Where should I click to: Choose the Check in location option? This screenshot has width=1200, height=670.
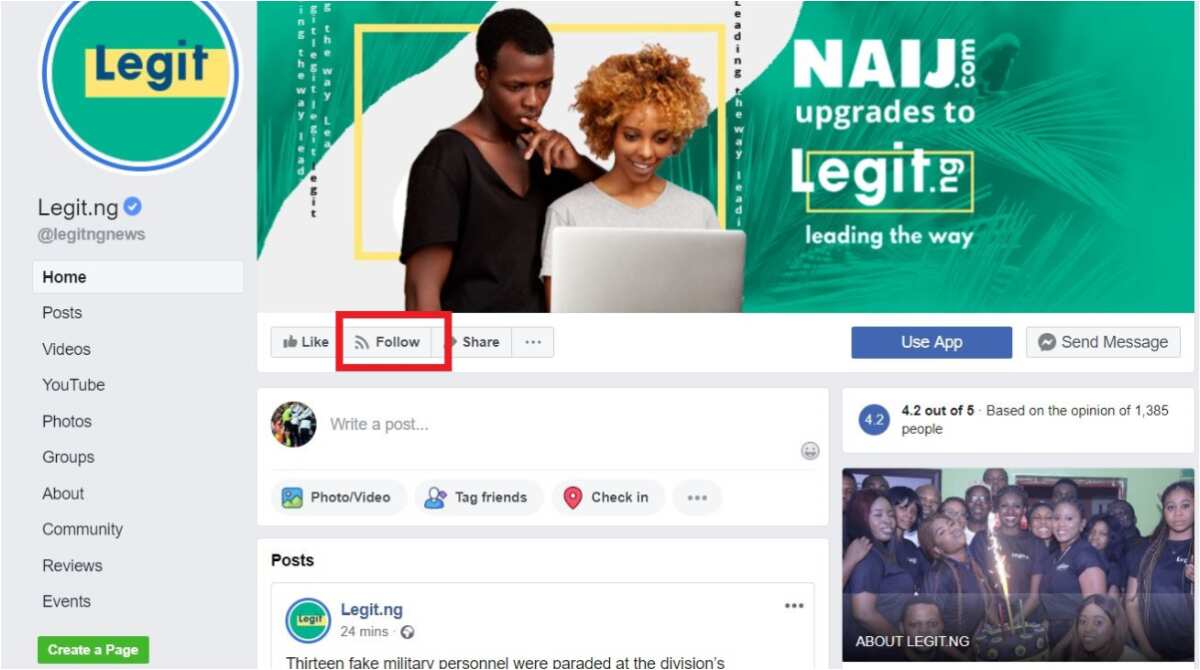(x=608, y=497)
